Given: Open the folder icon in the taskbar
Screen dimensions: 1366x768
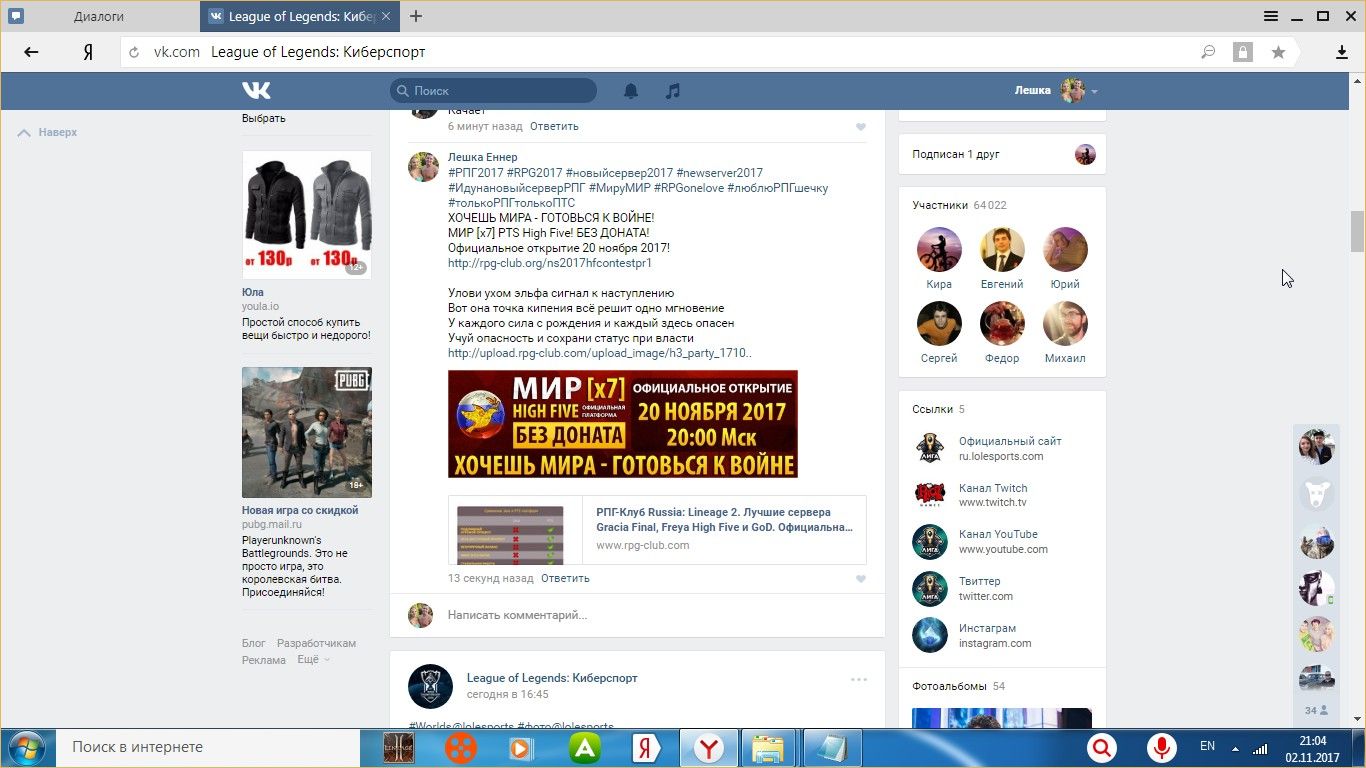Looking at the screenshot, I should click(x=767, y=748).
